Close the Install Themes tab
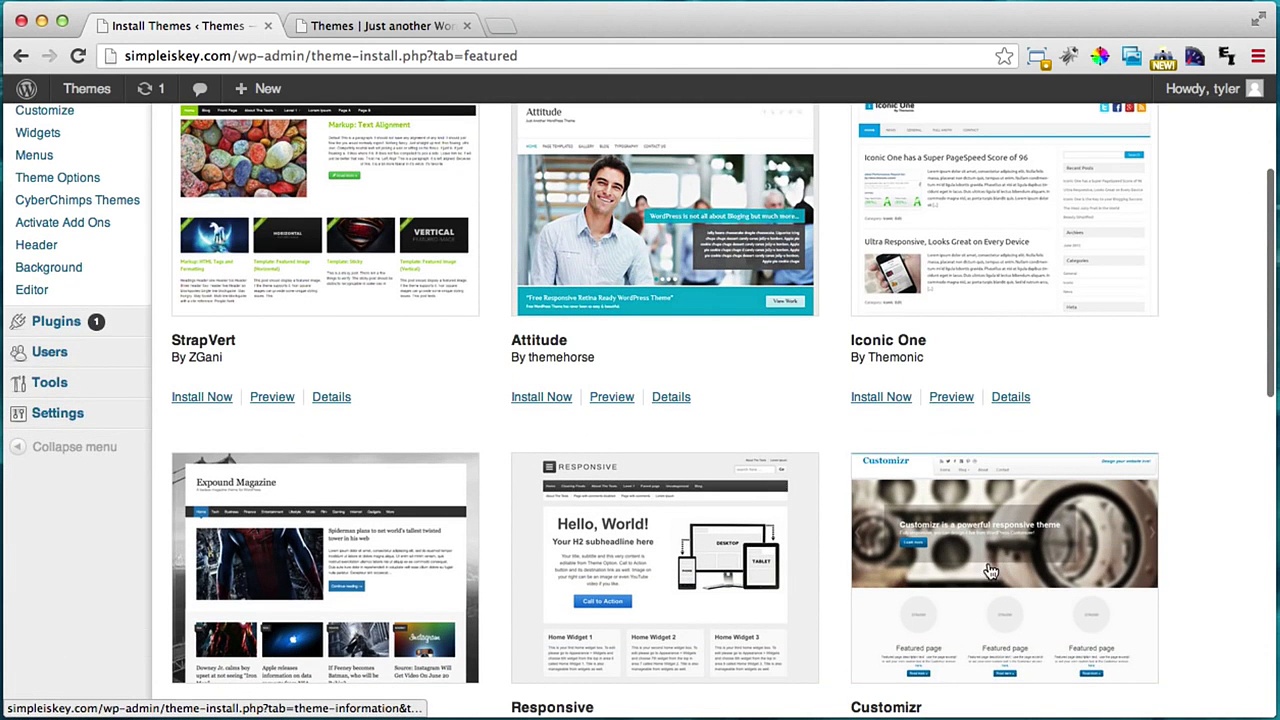Screen dimensions: 1280x720 [268, 25]
